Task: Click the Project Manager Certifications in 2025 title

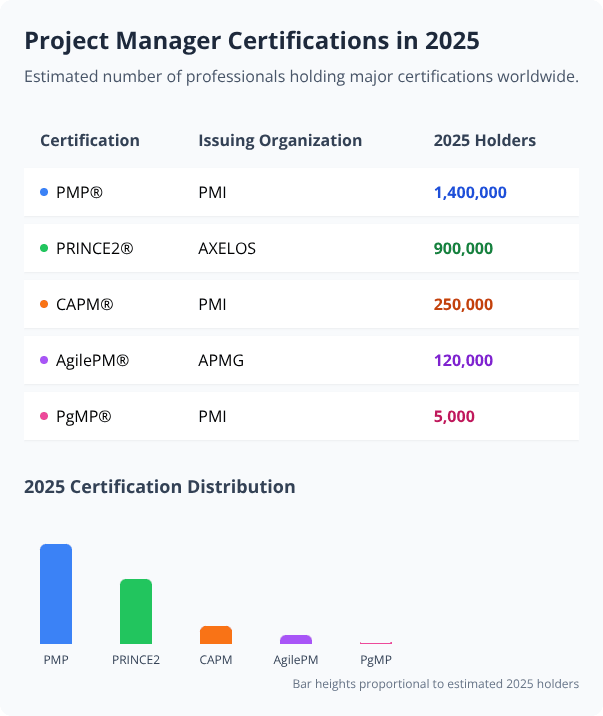Action: pos(252,41)
